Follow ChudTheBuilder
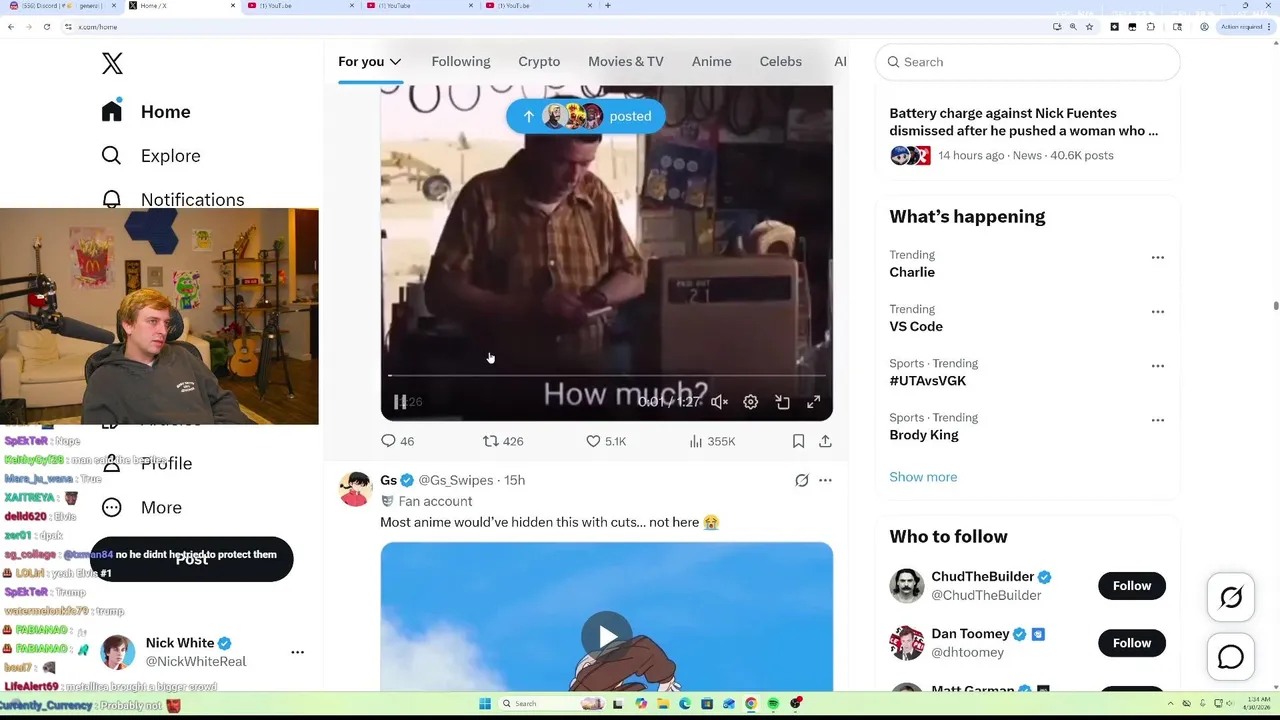This screenshot has width=1280, height=720. click(x=1132, y=586)
